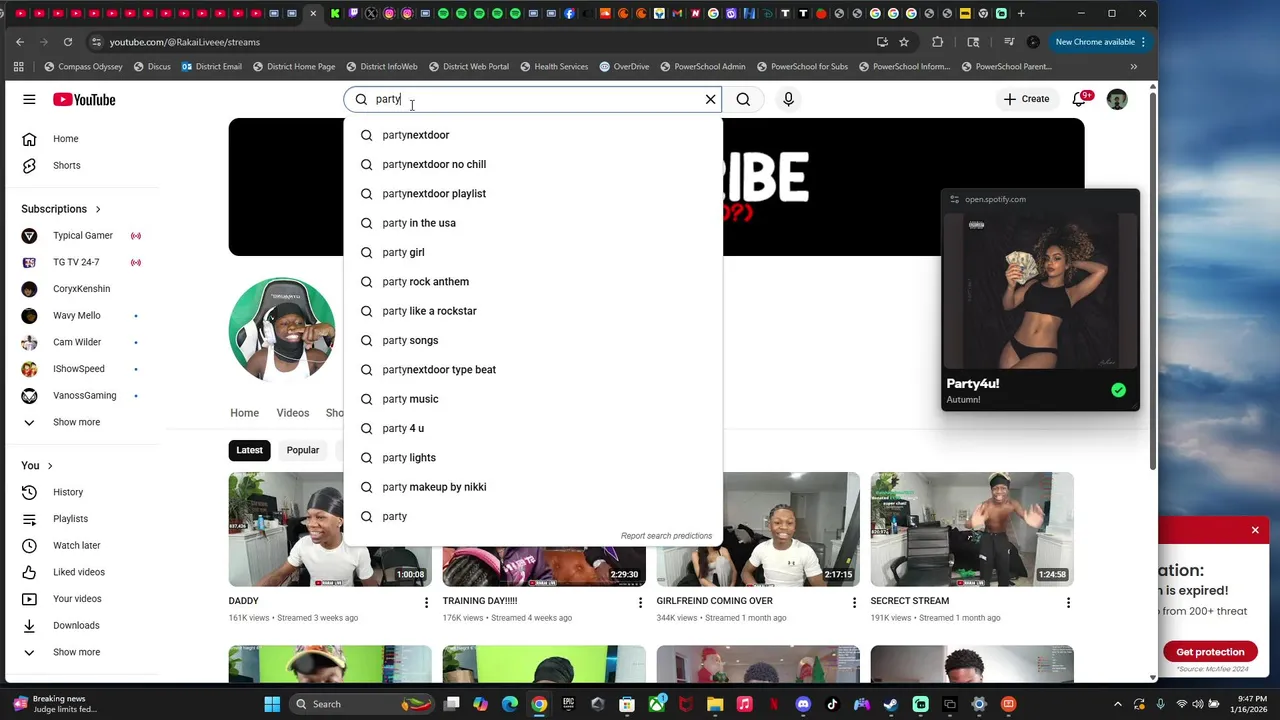Screen dimensions: 1280x720
Task: Select the Latest filter chip
Action: pos(250,450)
